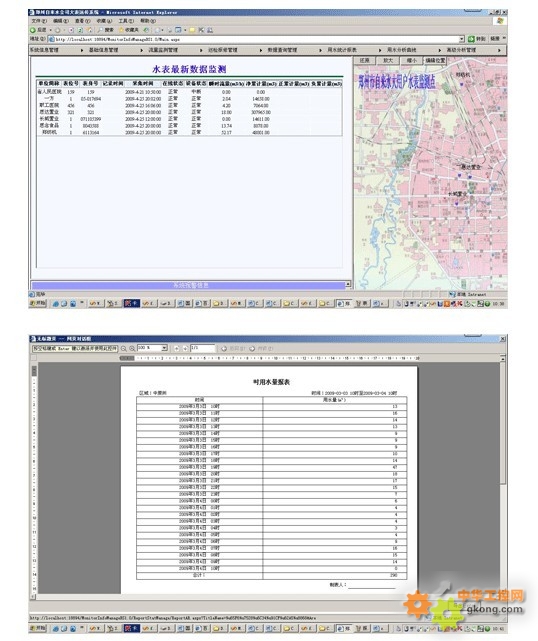Open the 用水分析曲线 menu item
The height and width of the screenshot is (641, 538).
pos(401,50)
